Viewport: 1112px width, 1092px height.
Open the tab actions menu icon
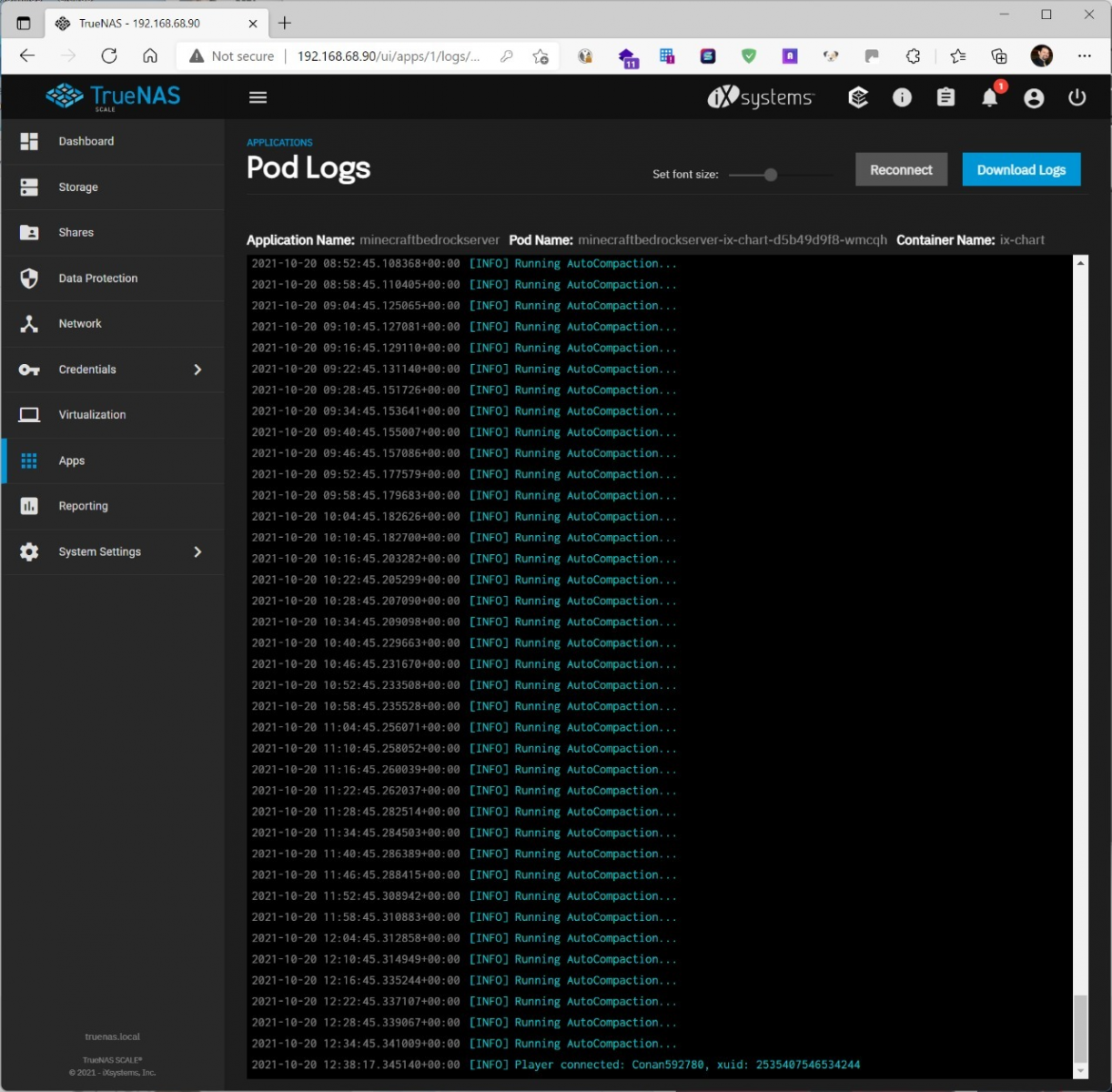point(24,23)
